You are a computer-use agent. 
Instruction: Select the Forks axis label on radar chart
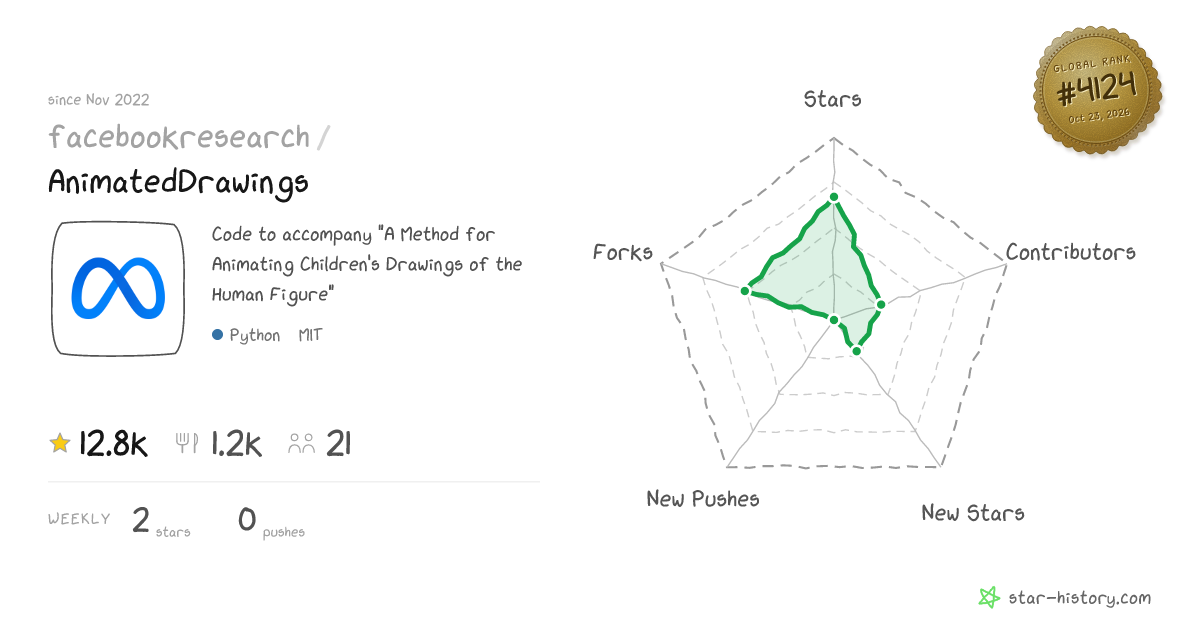tap(623, 252)
